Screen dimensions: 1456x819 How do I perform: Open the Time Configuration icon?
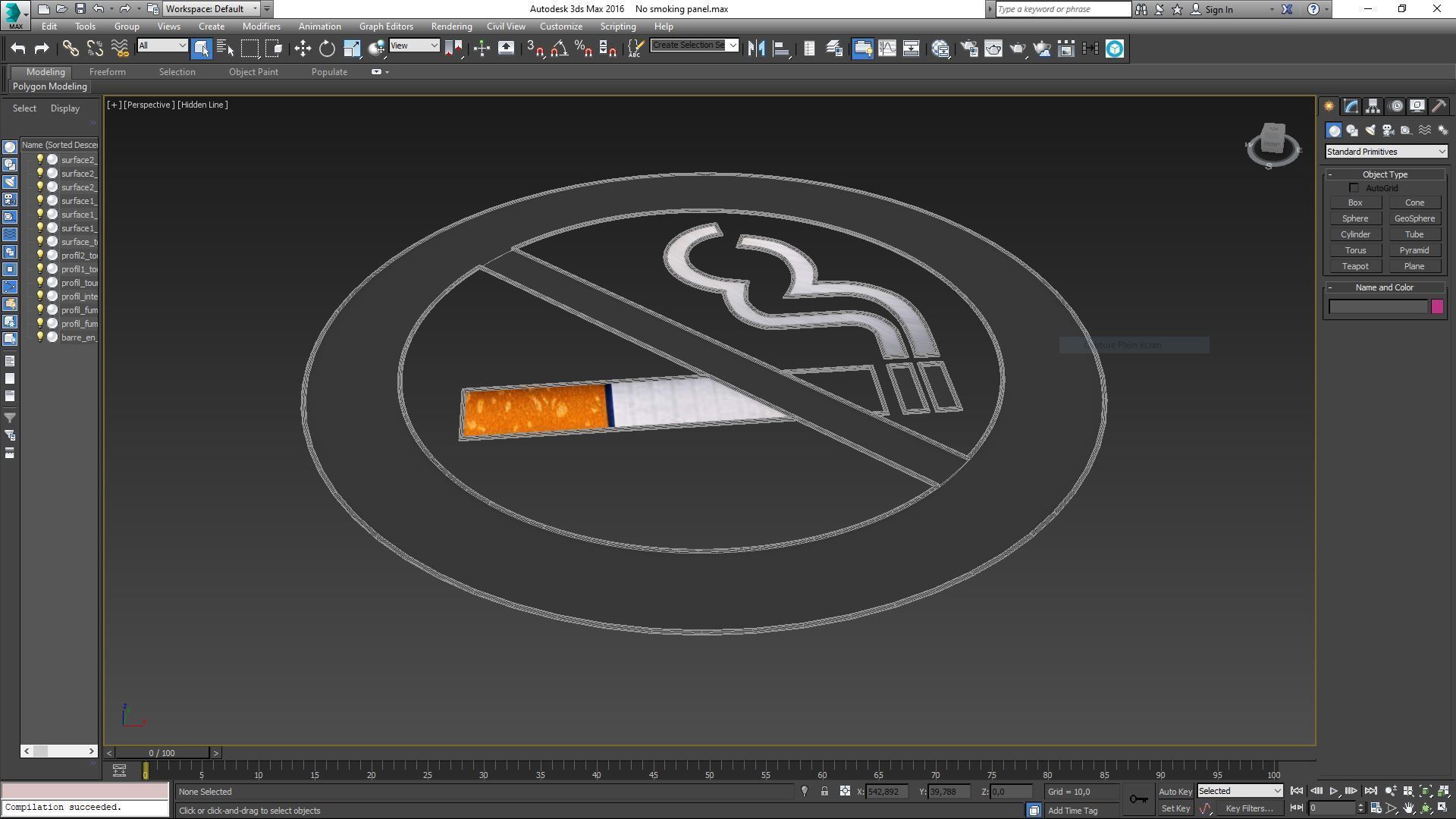click(1376, 808)
